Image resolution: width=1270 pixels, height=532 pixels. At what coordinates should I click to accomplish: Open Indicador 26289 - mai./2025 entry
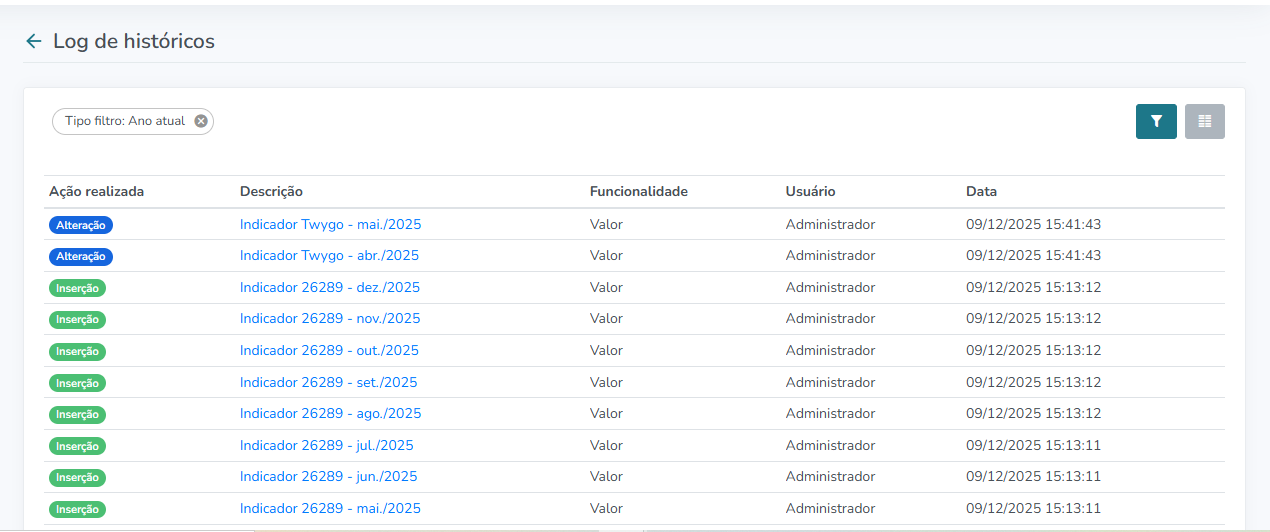[330, 508]
